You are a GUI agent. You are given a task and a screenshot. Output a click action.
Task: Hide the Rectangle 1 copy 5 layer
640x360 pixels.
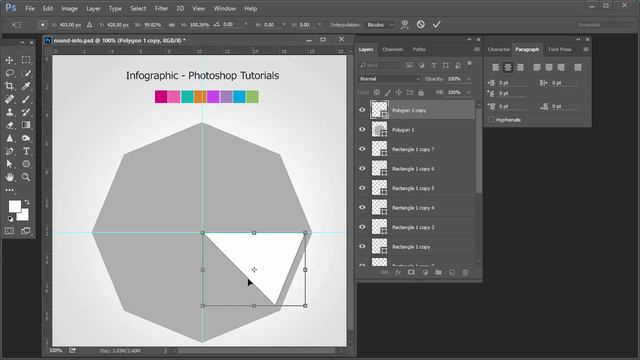362,188
